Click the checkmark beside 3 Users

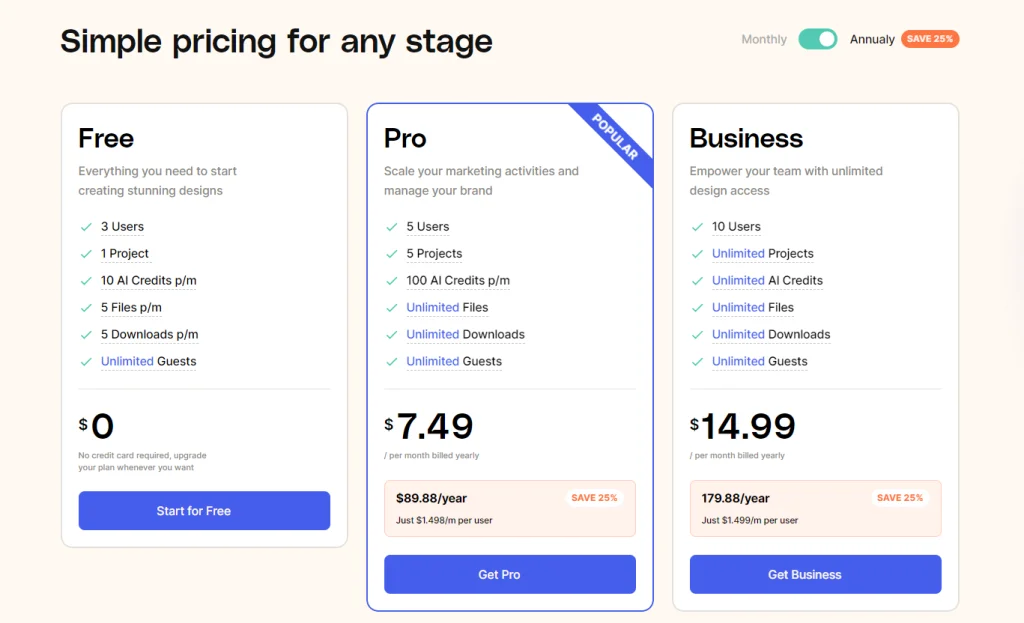(86, 227)
